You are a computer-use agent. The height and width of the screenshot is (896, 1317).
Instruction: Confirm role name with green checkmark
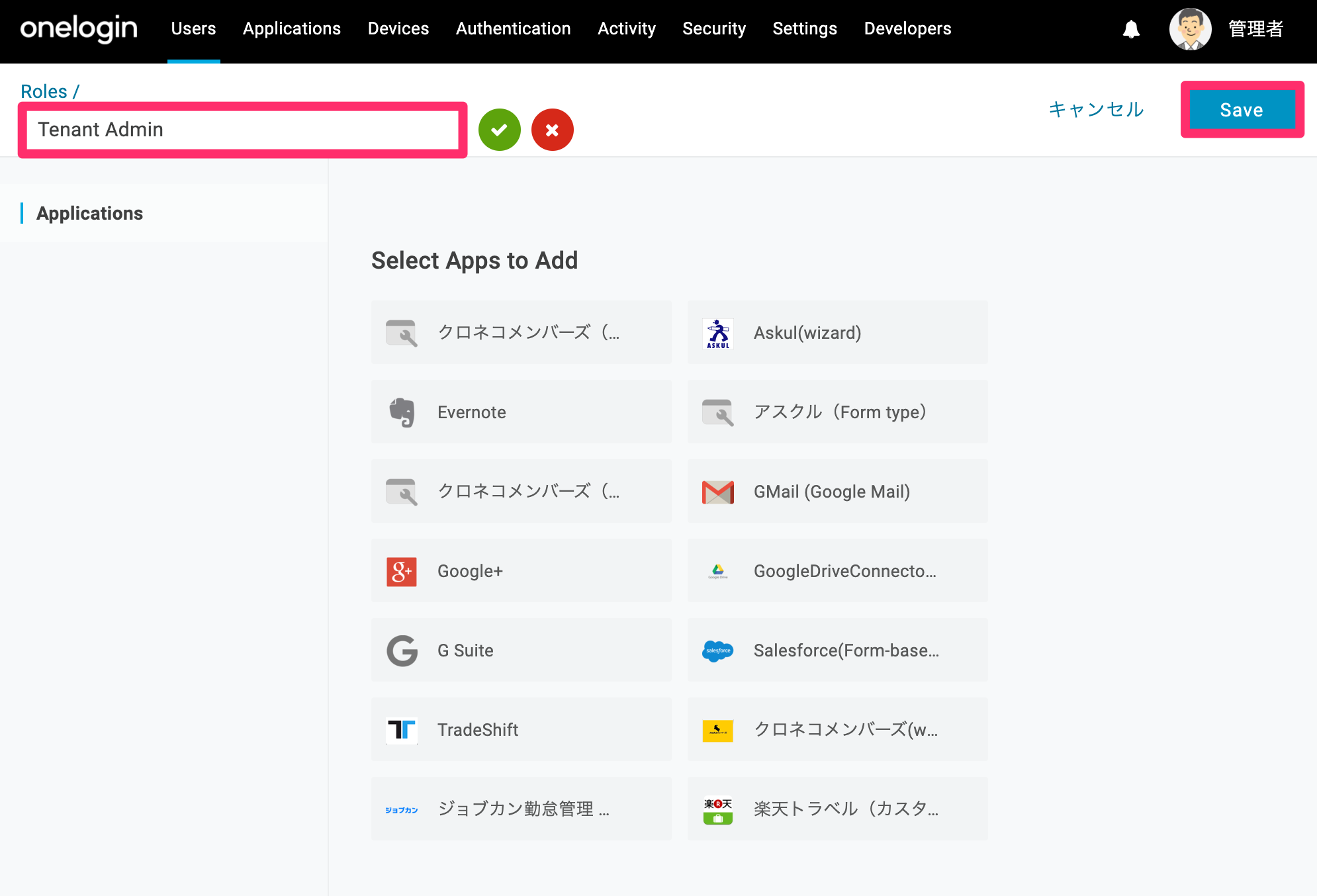coord(500,130)
